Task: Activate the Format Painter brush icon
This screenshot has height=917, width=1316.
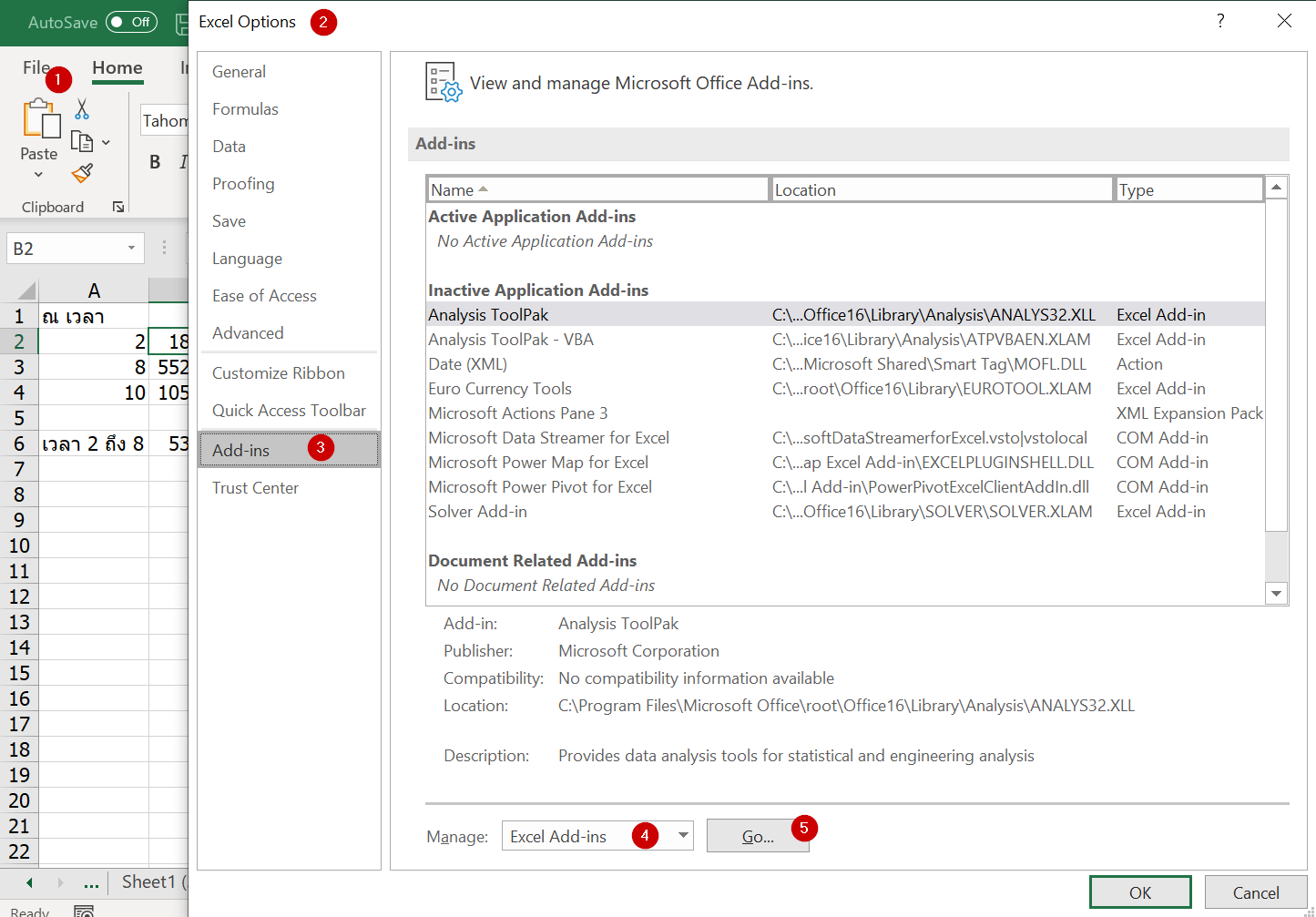Action: click(81, 173)
